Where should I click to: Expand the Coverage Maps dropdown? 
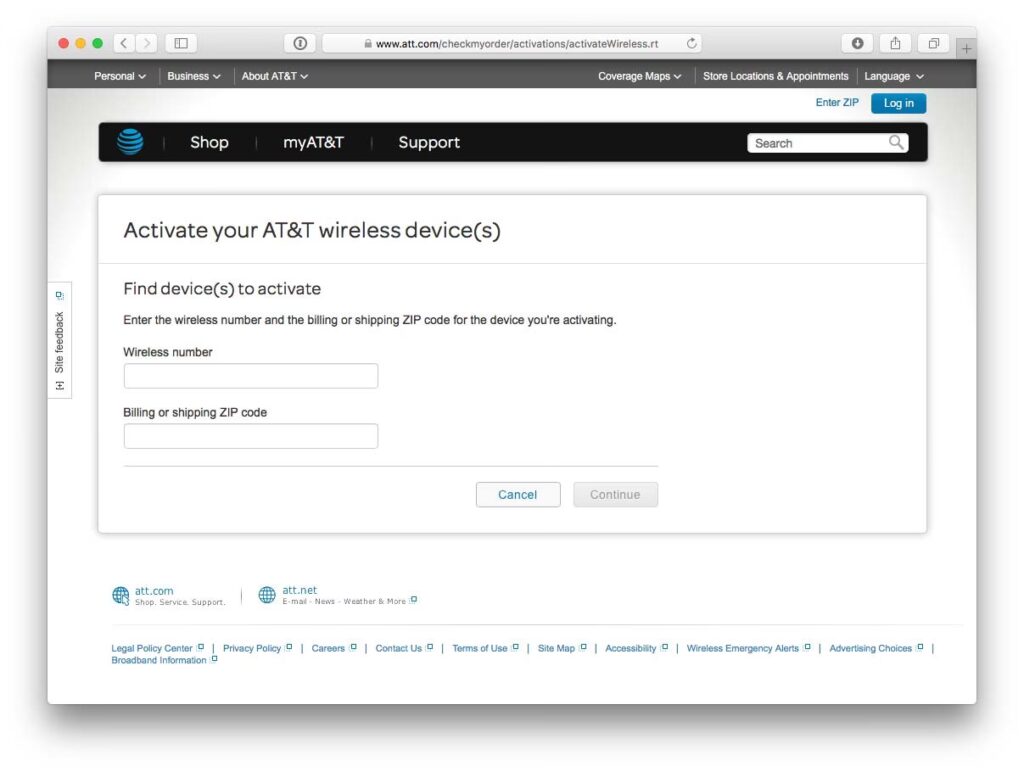tap(640, 76)
